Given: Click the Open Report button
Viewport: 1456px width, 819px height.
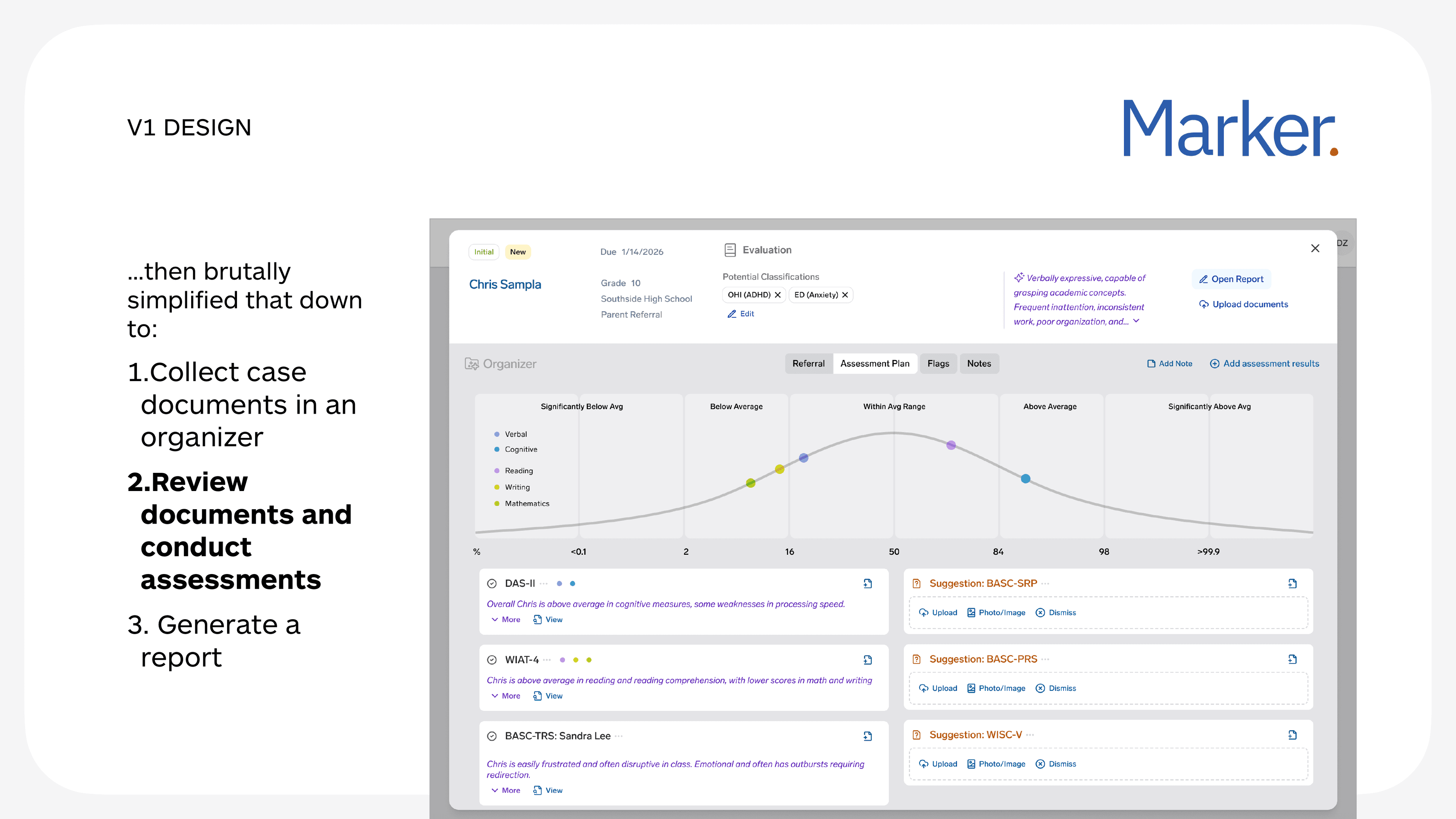Looking at the screenshot, I should (1231, 279).
